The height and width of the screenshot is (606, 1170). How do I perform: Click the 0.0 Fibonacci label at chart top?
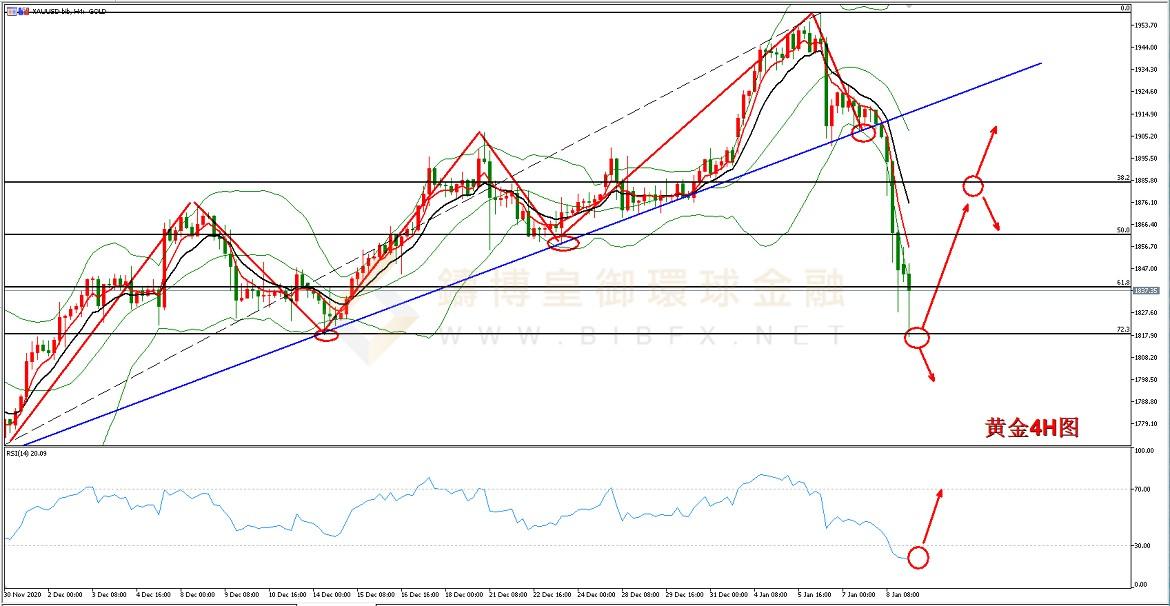[1124, 8]
